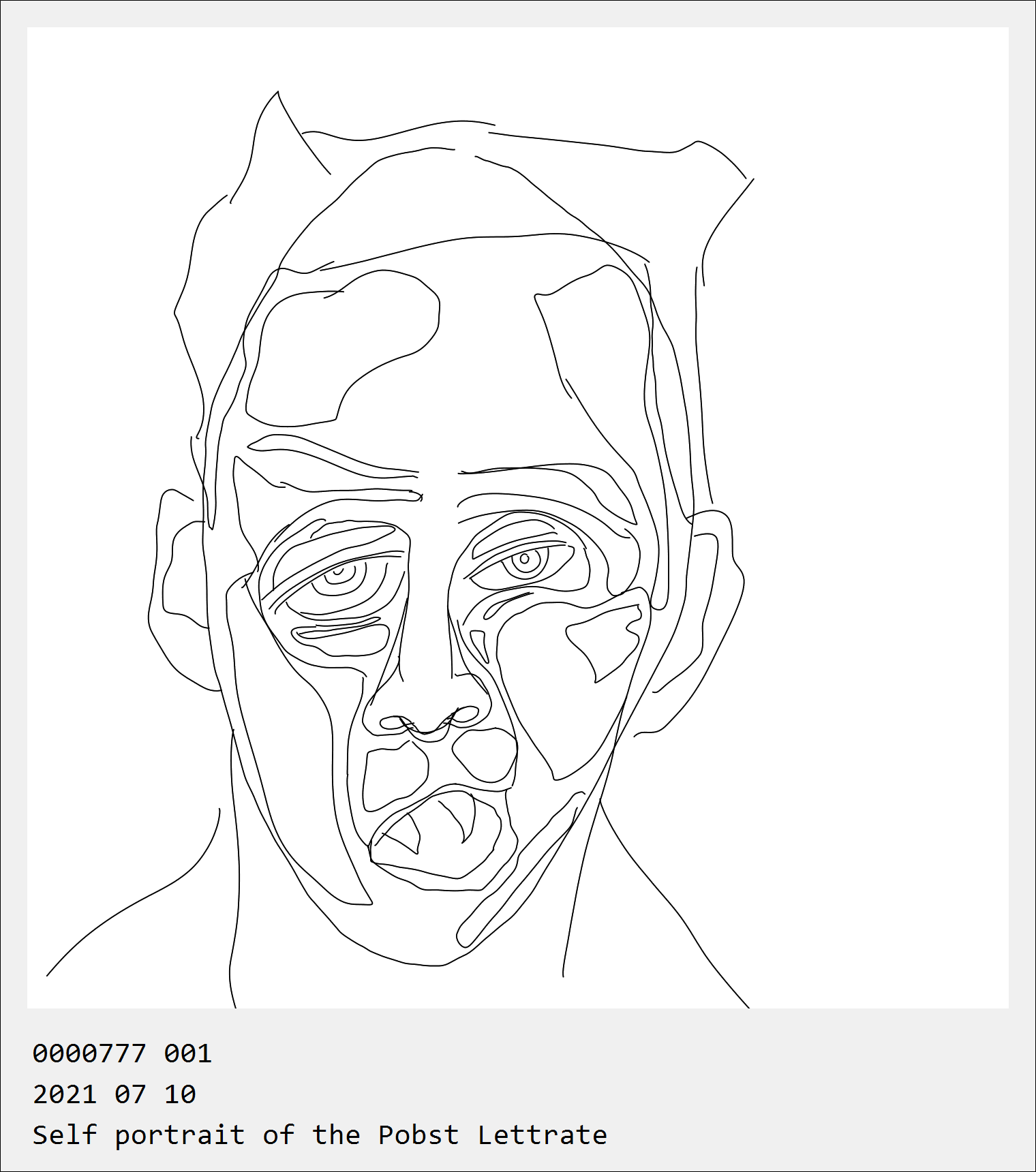The height and width of the screenshot is (1172, 1036).
Task: Click the word 'portrait' in the caption
Action: pyautogui.click(x=180, y=1137)
